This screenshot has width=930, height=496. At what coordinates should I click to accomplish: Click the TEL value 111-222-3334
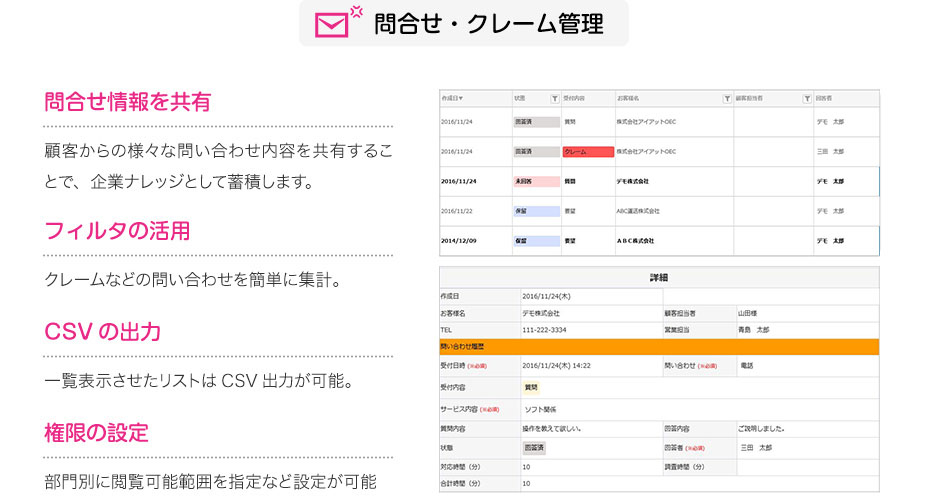[544, 330]
